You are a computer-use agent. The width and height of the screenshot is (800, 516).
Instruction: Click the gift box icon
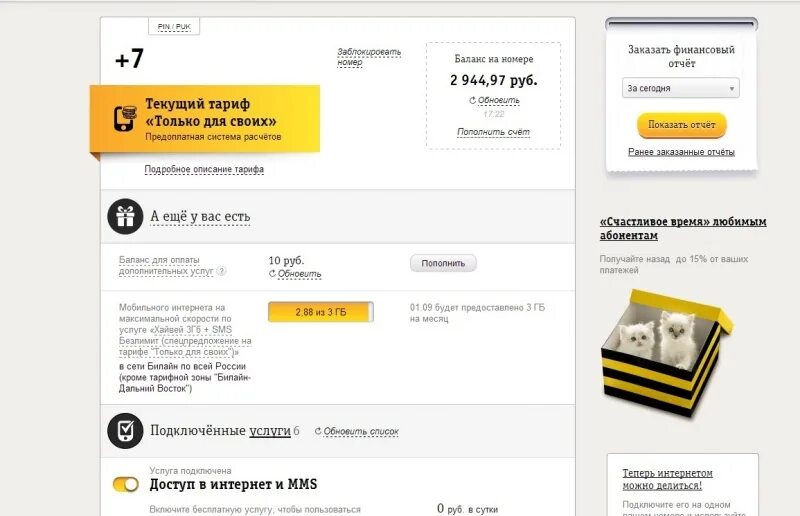point(125,216)
